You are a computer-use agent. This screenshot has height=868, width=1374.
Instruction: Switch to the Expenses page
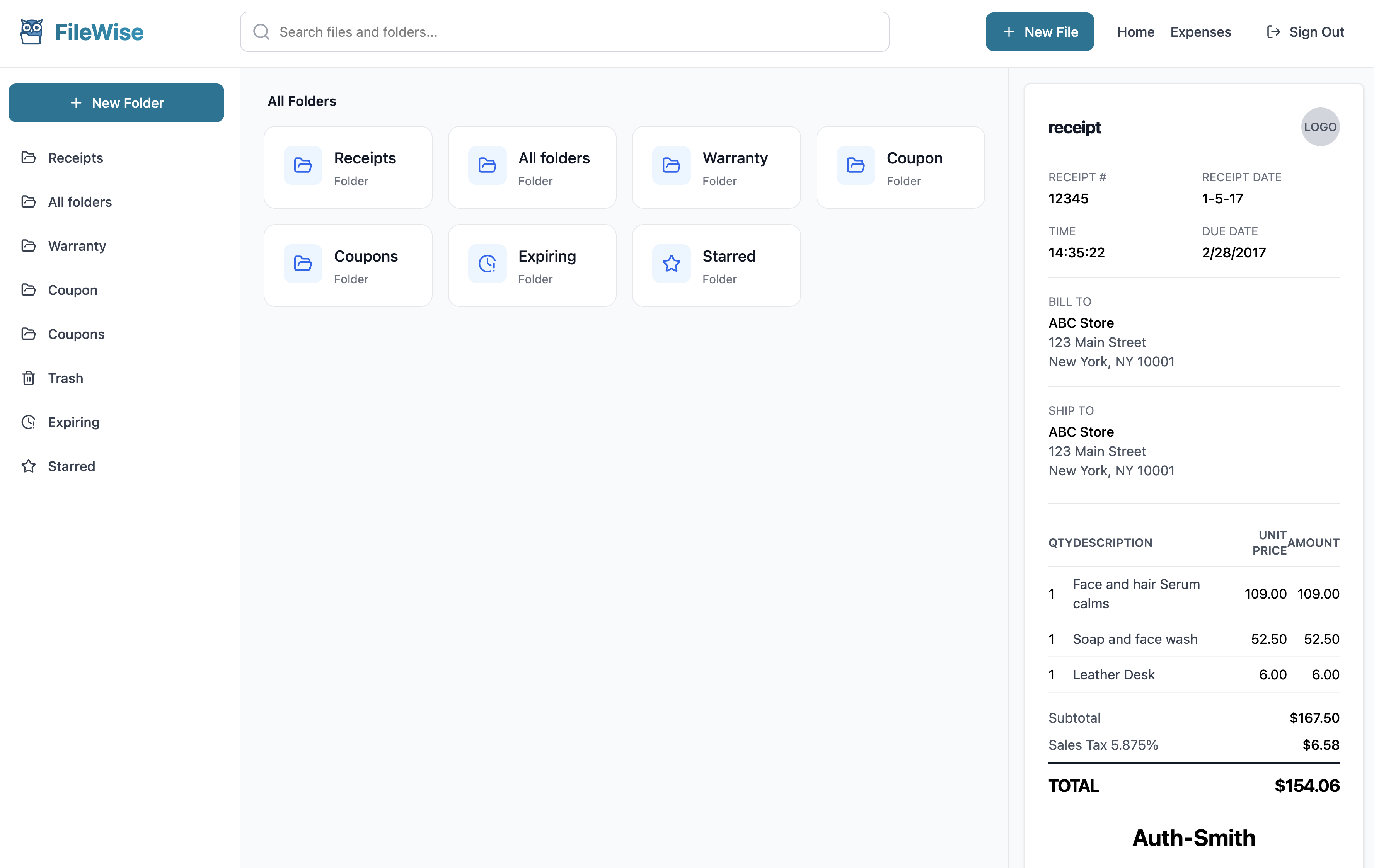click(1200, 32)
